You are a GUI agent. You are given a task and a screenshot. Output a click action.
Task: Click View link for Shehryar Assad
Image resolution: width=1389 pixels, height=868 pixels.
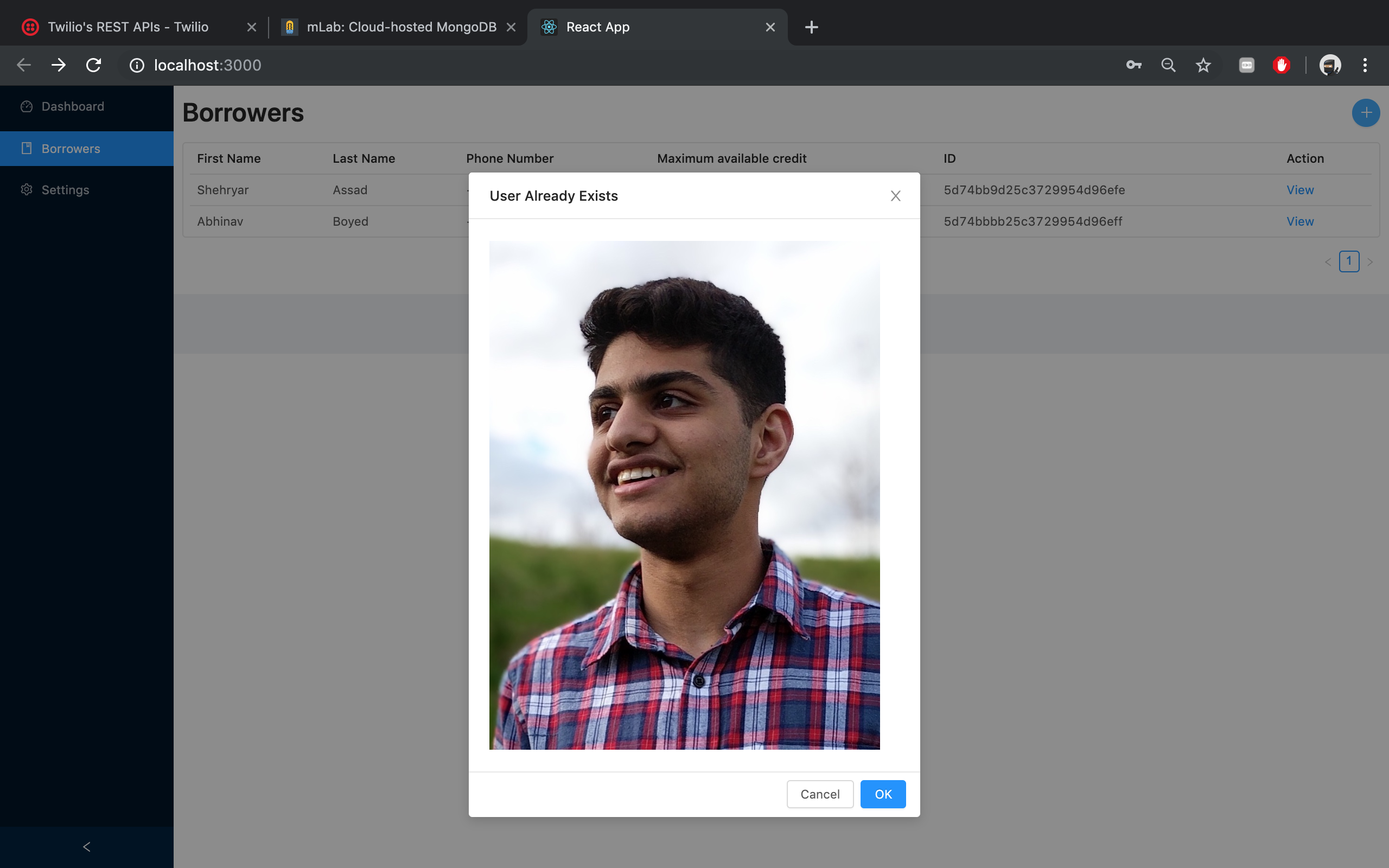(x=1299, y=190)
